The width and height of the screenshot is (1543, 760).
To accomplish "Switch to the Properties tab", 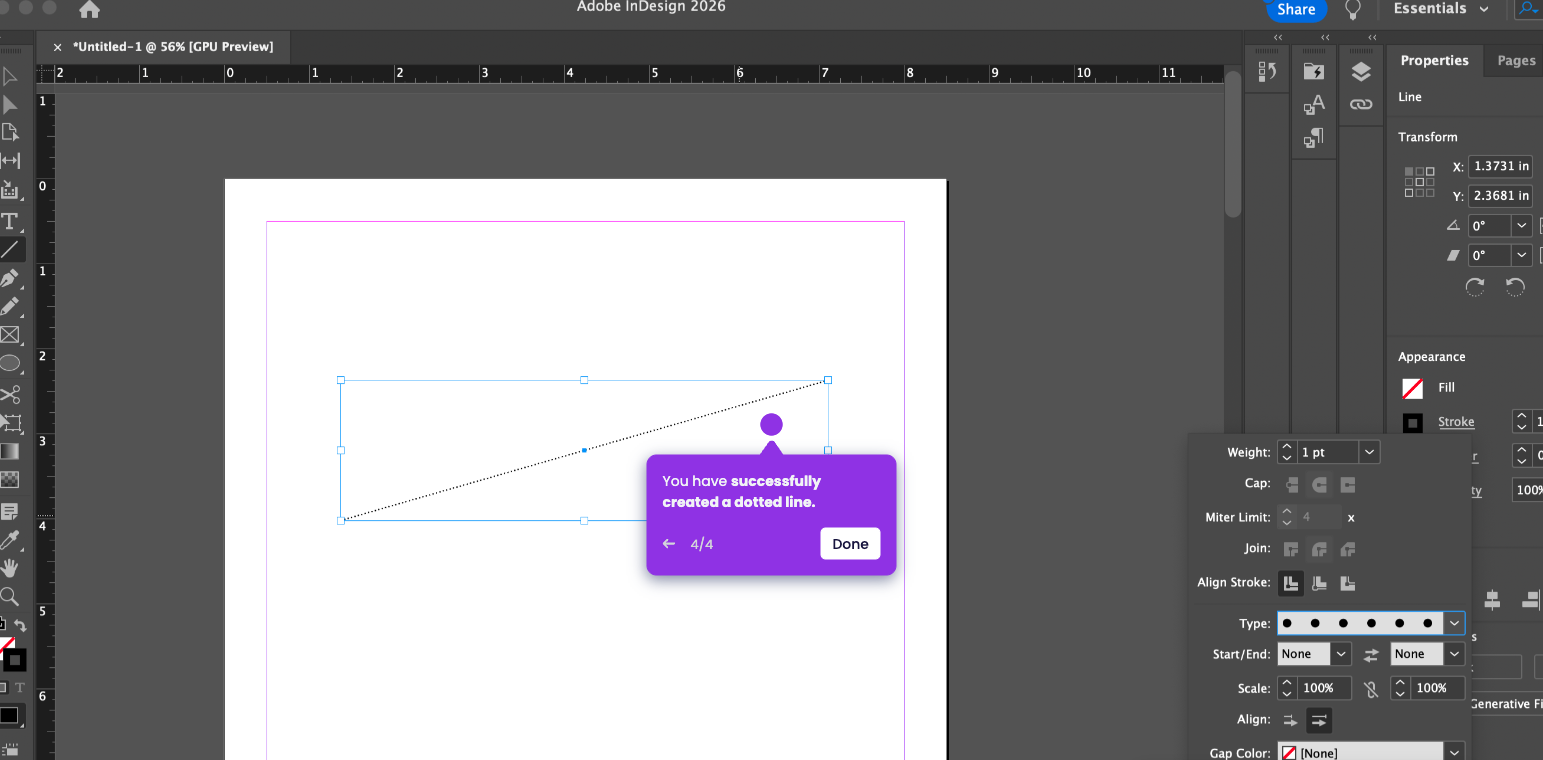I will point(1434,60).
